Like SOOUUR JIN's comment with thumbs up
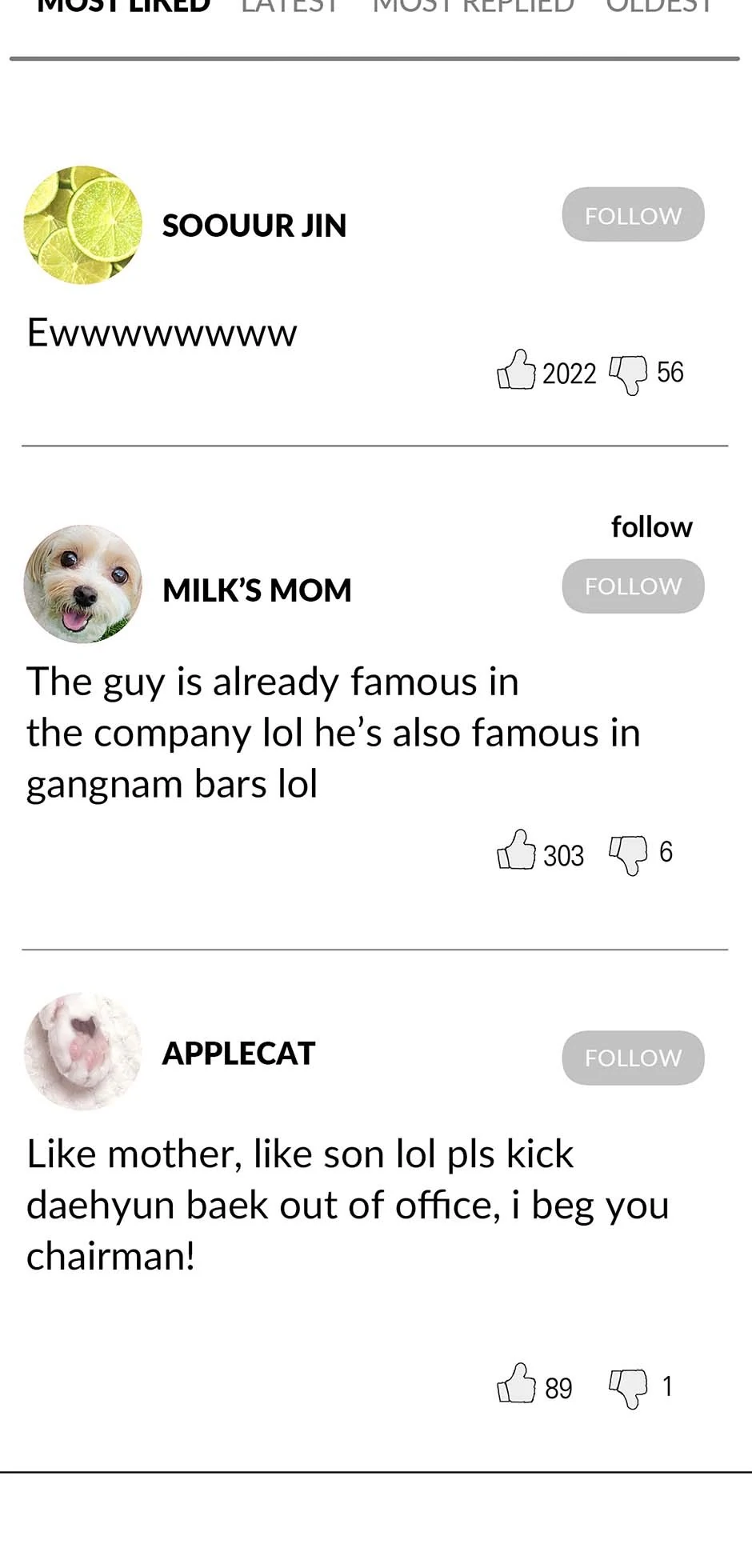Screen dimensions: 752x1568 [x=516, y=370]
